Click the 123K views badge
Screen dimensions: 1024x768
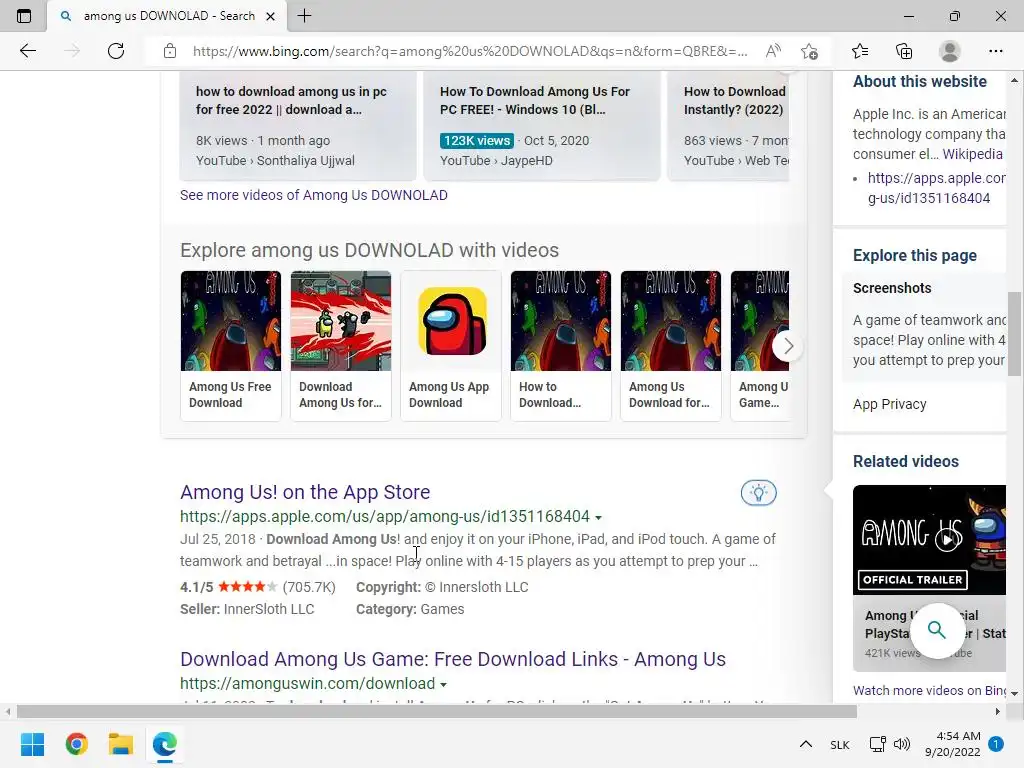point(477,140)
